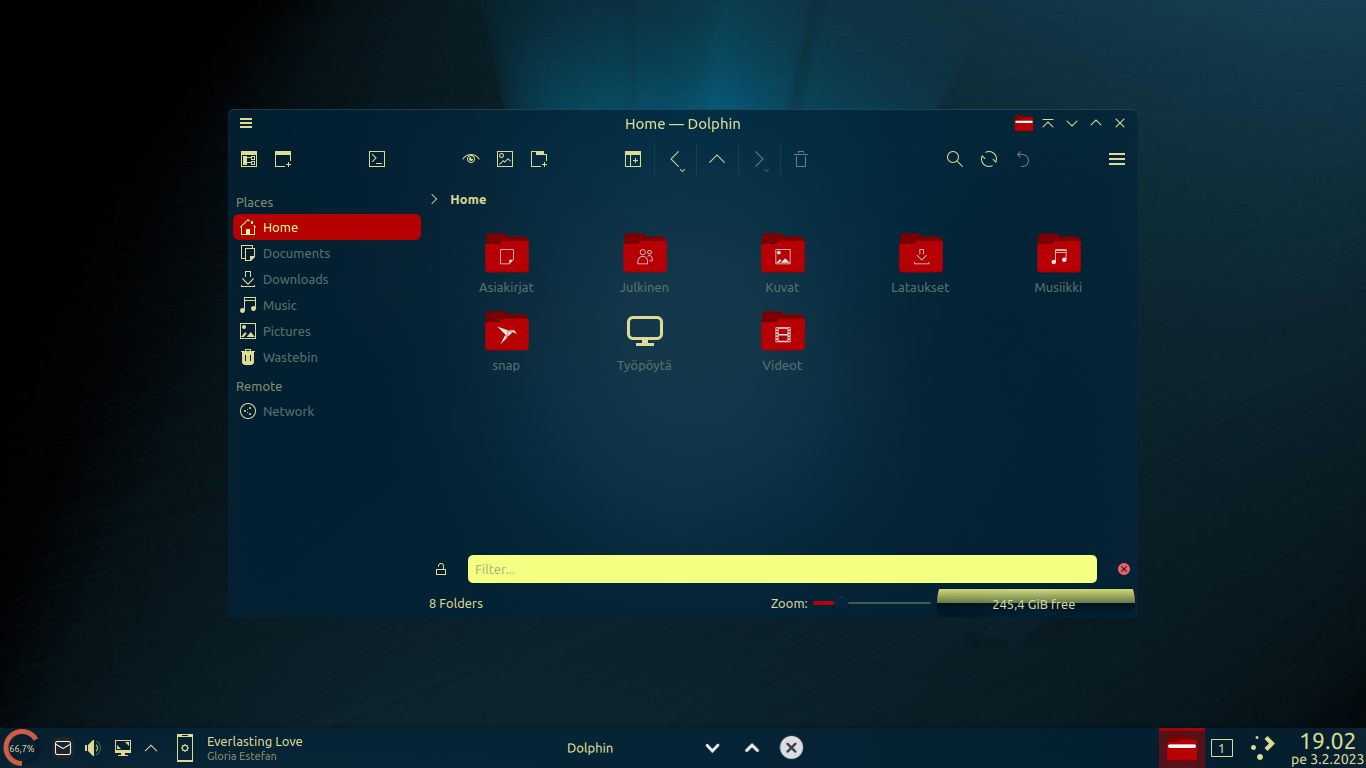Open the volume tray icon
Screen dimensions: 1366x768
coord(93,747)
